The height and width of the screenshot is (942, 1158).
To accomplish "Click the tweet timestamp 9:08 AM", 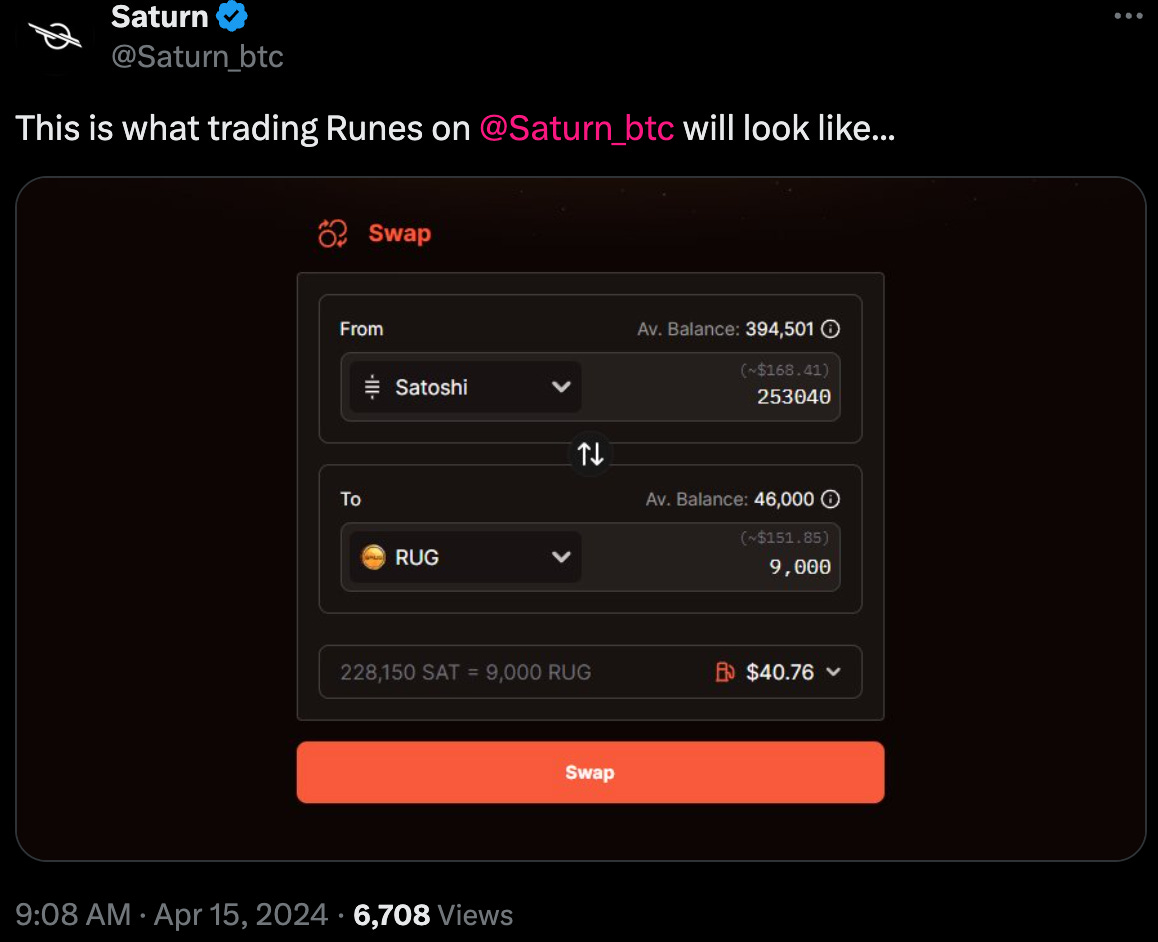I will pos(73,914).
